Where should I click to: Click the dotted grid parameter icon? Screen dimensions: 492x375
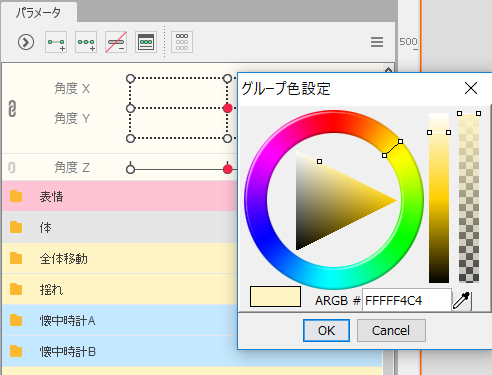(x=182, y=42)
